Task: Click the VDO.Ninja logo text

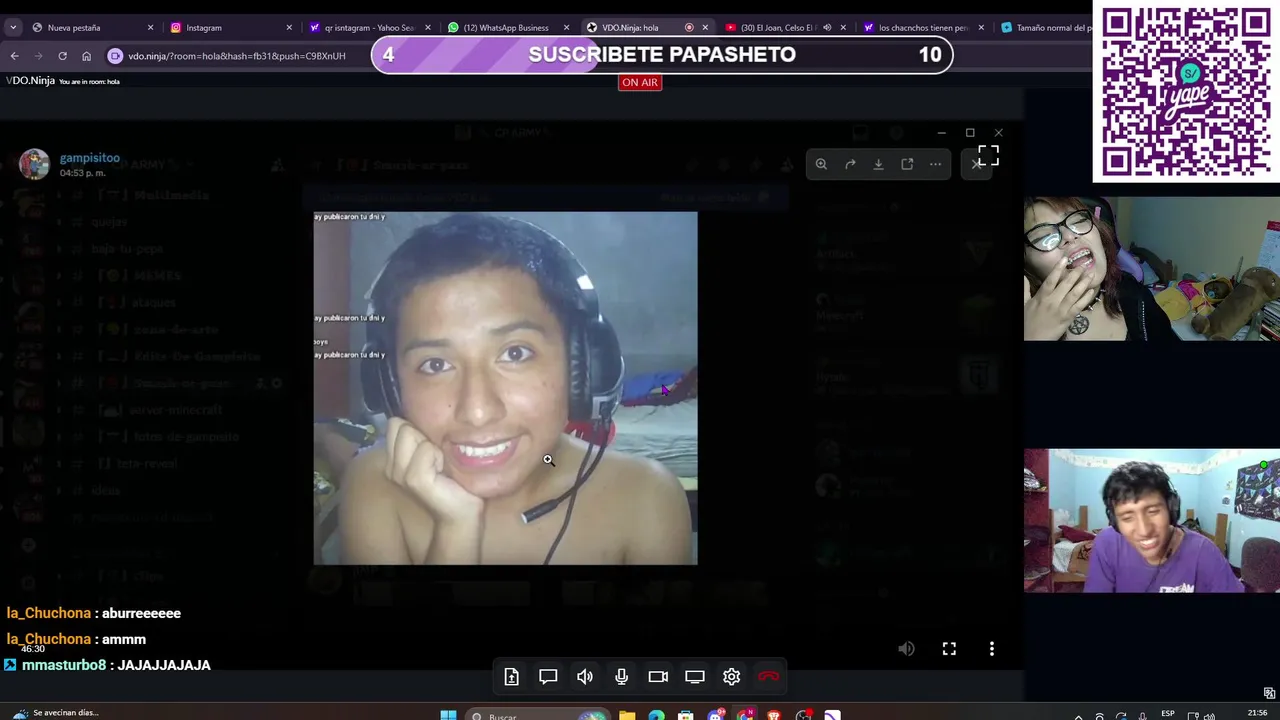Action: (x=30, y=81)
